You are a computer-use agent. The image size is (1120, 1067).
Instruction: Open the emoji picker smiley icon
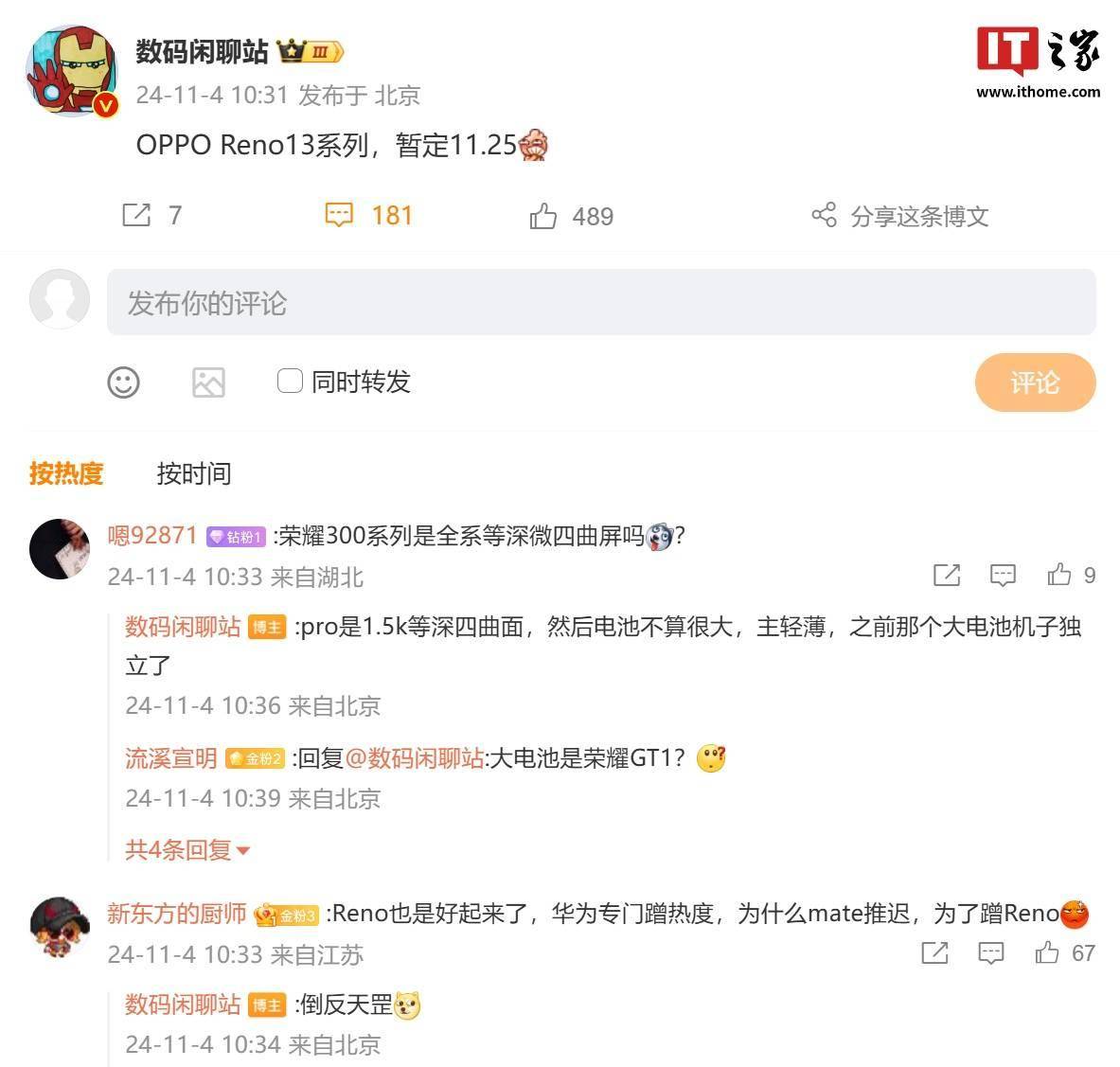pyautogui.click(x=124, y=382)
